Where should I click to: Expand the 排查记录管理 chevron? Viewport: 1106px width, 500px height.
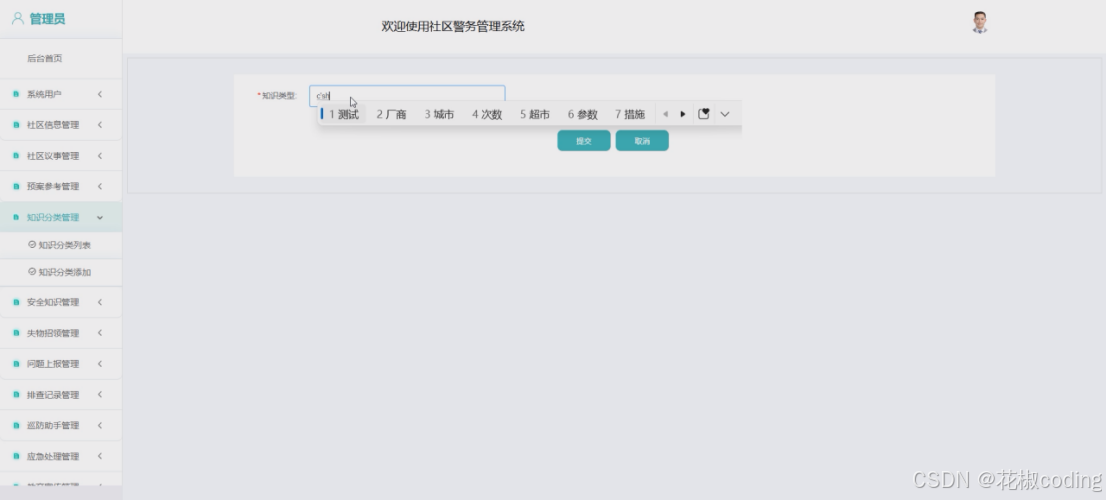tap(100, 395)
